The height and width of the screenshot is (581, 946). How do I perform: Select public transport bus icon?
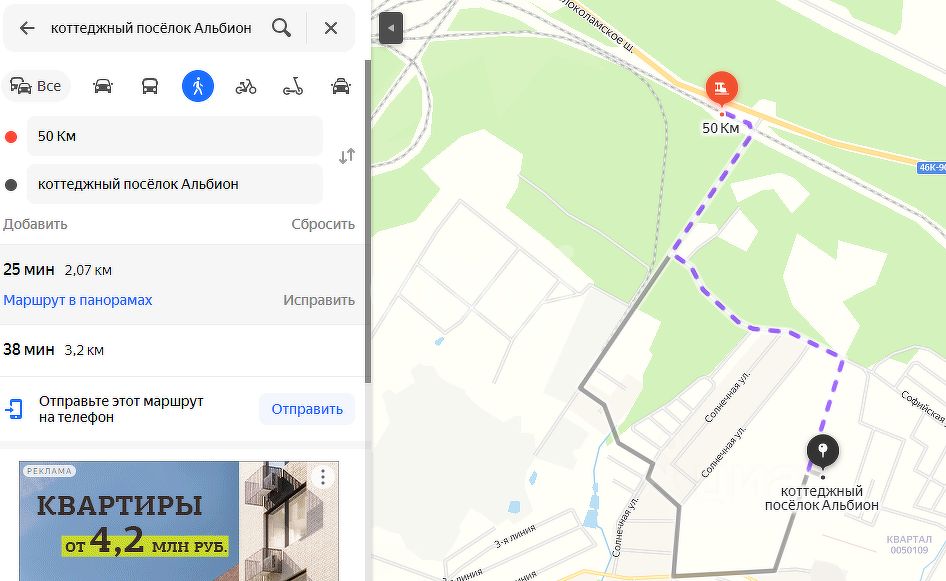click(x=150, y=86)
